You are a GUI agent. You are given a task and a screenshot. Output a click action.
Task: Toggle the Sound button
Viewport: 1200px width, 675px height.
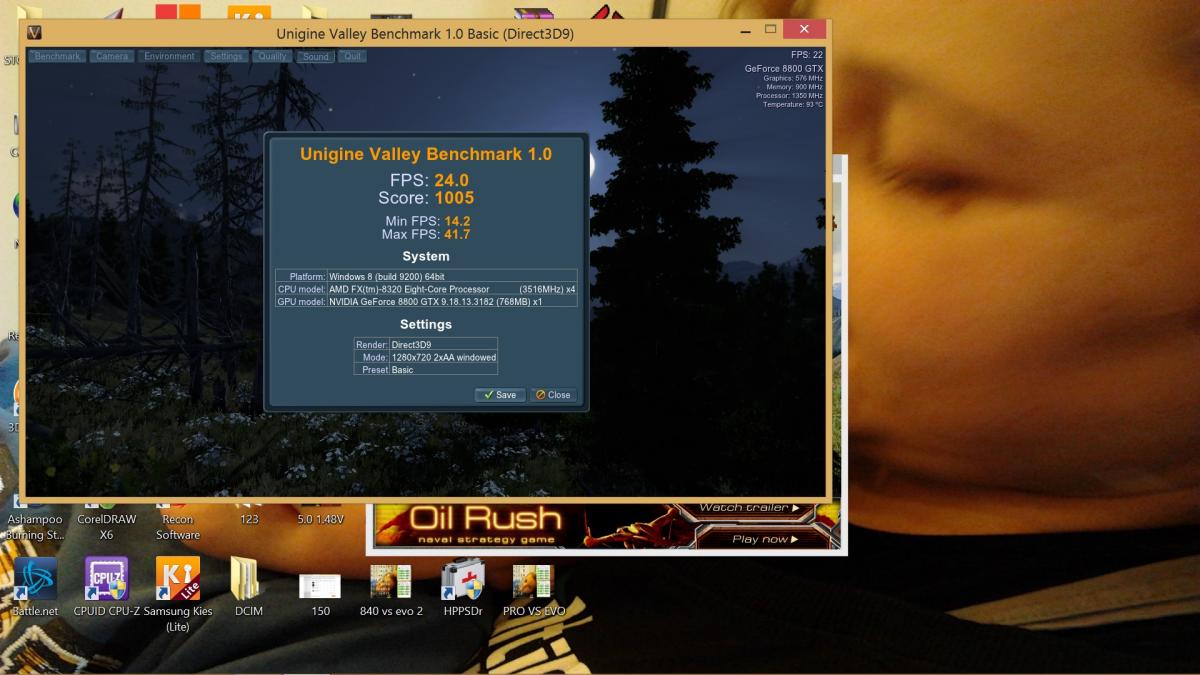pyautogui.click(x=316, y=57)
